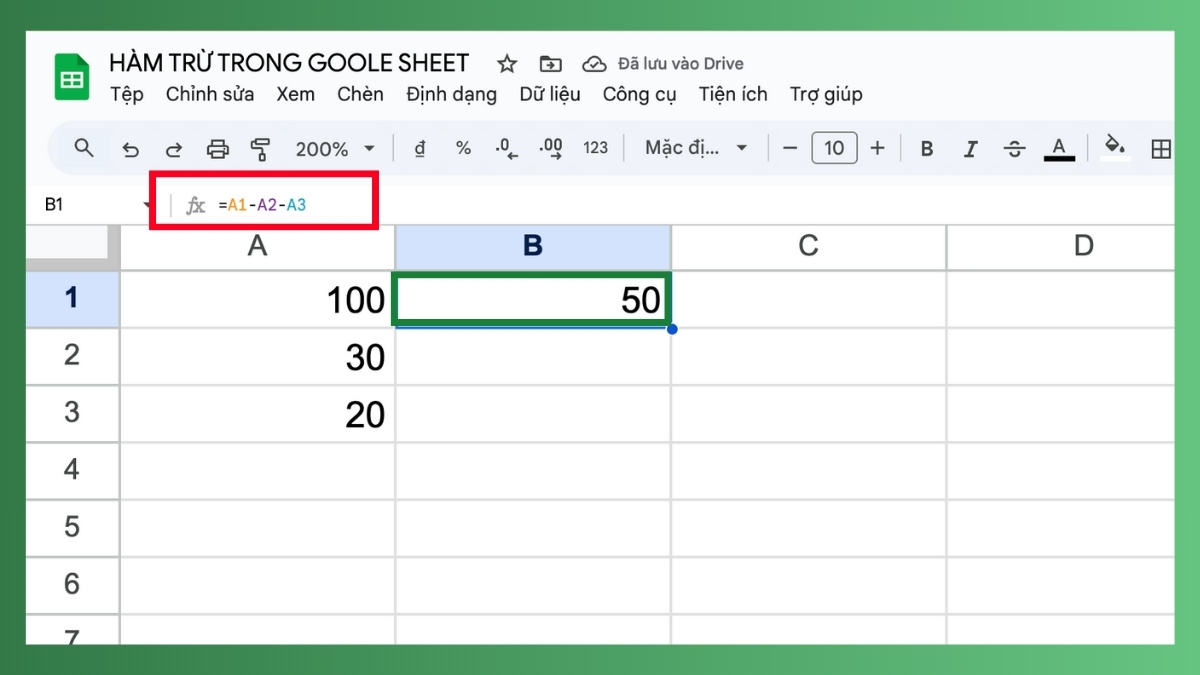Open the text color picker
Viewport: 1200px width, 675px height.
pyautogui.click(x=1059, y=148)
